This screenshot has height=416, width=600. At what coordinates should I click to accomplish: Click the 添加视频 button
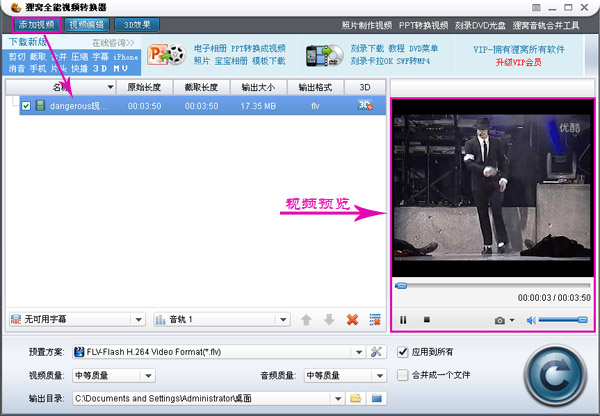pyautogui.click(x=37, y=25)
